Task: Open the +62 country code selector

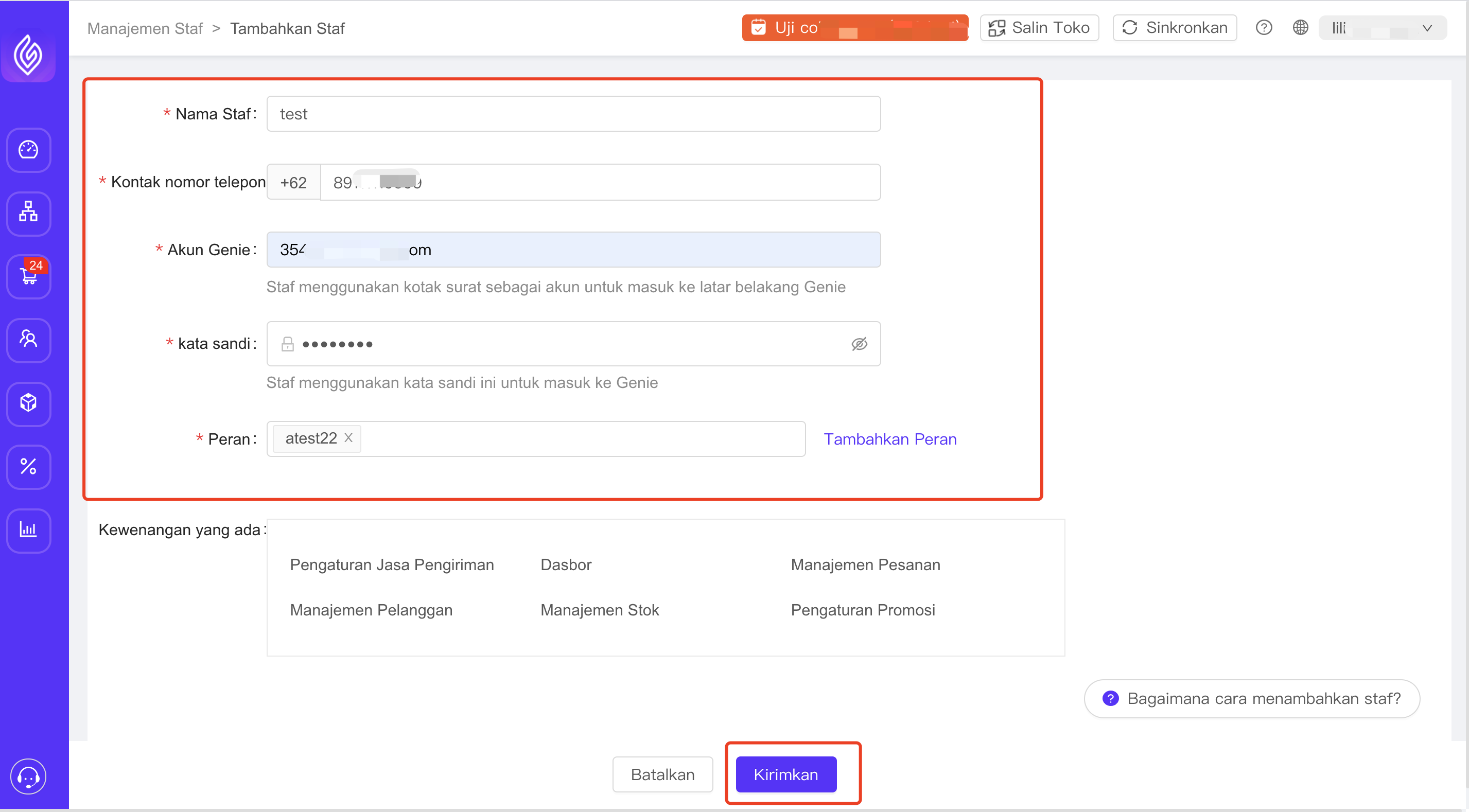Action: click(x=294, y=183)
